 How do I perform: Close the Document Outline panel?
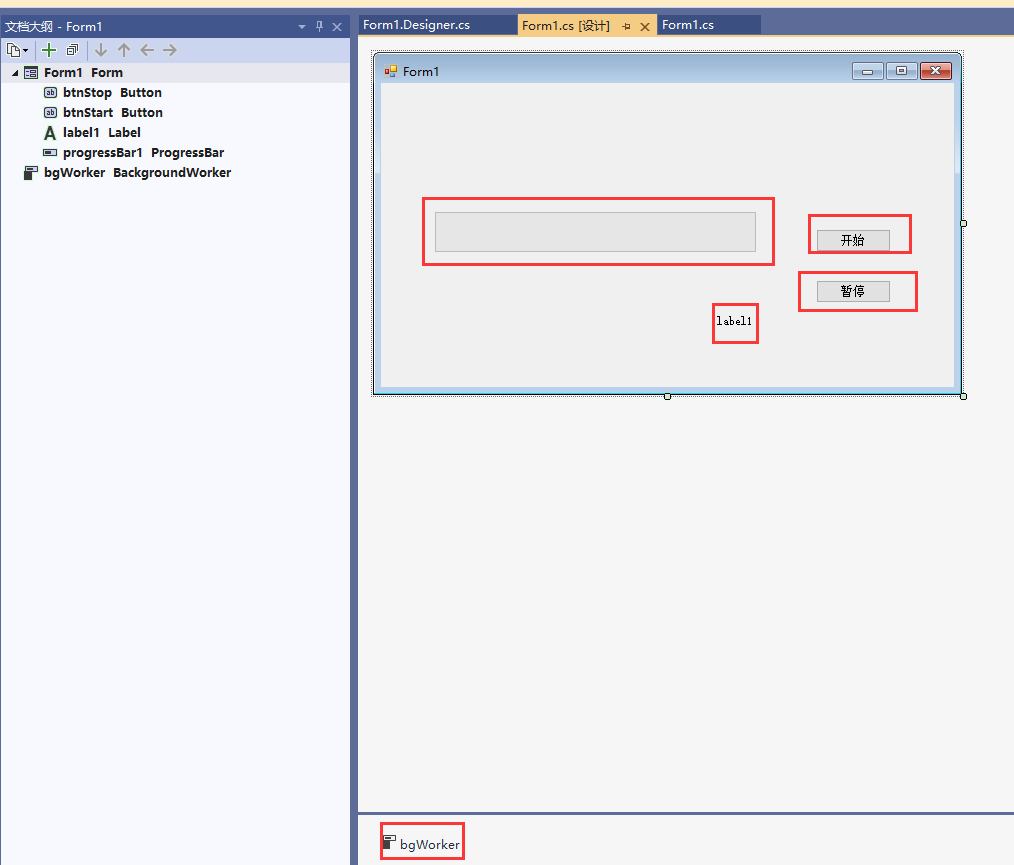pos(337,27)
